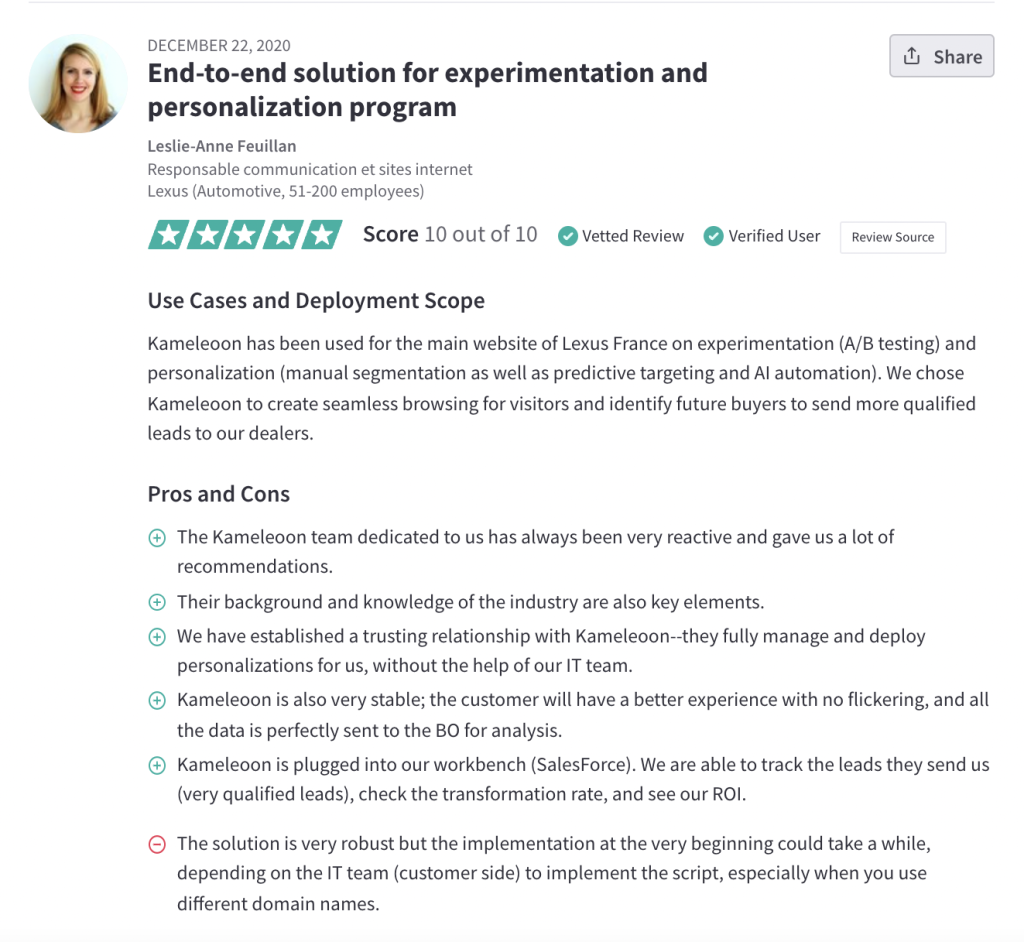Click the red minus icon beside the con
The height and width of the screenshot is (942, 1024).
pos(157,845)
